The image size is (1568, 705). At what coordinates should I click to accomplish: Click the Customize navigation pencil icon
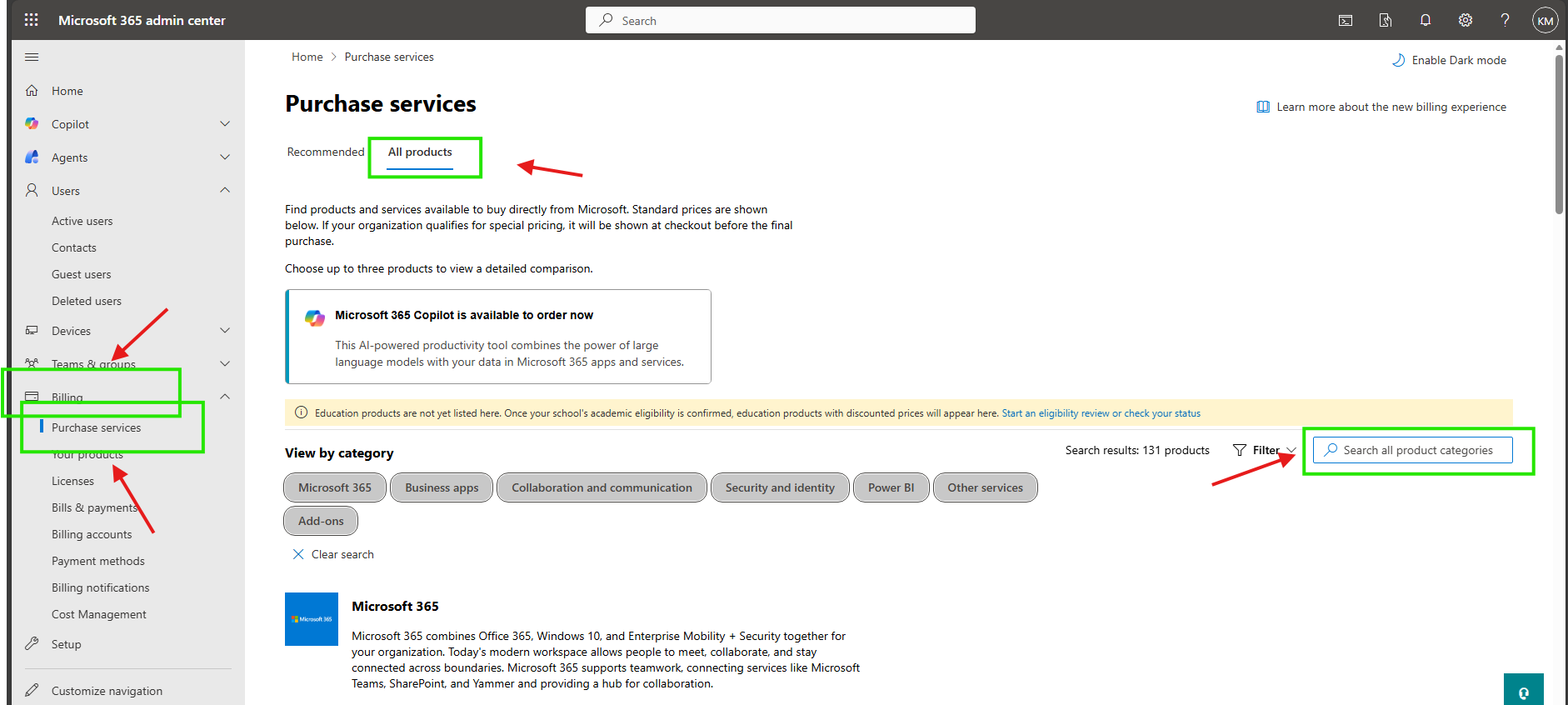pos(32,691)
